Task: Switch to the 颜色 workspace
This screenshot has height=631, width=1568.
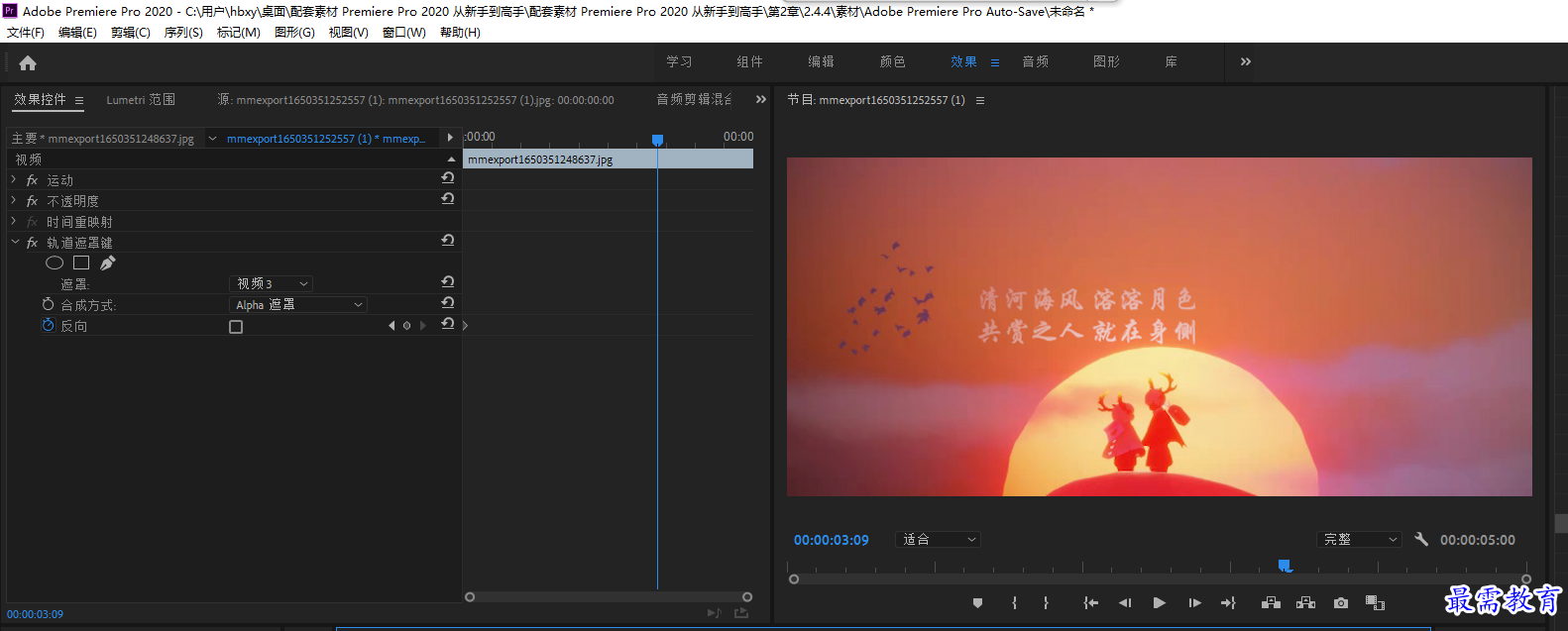Action: coord(892,61)
